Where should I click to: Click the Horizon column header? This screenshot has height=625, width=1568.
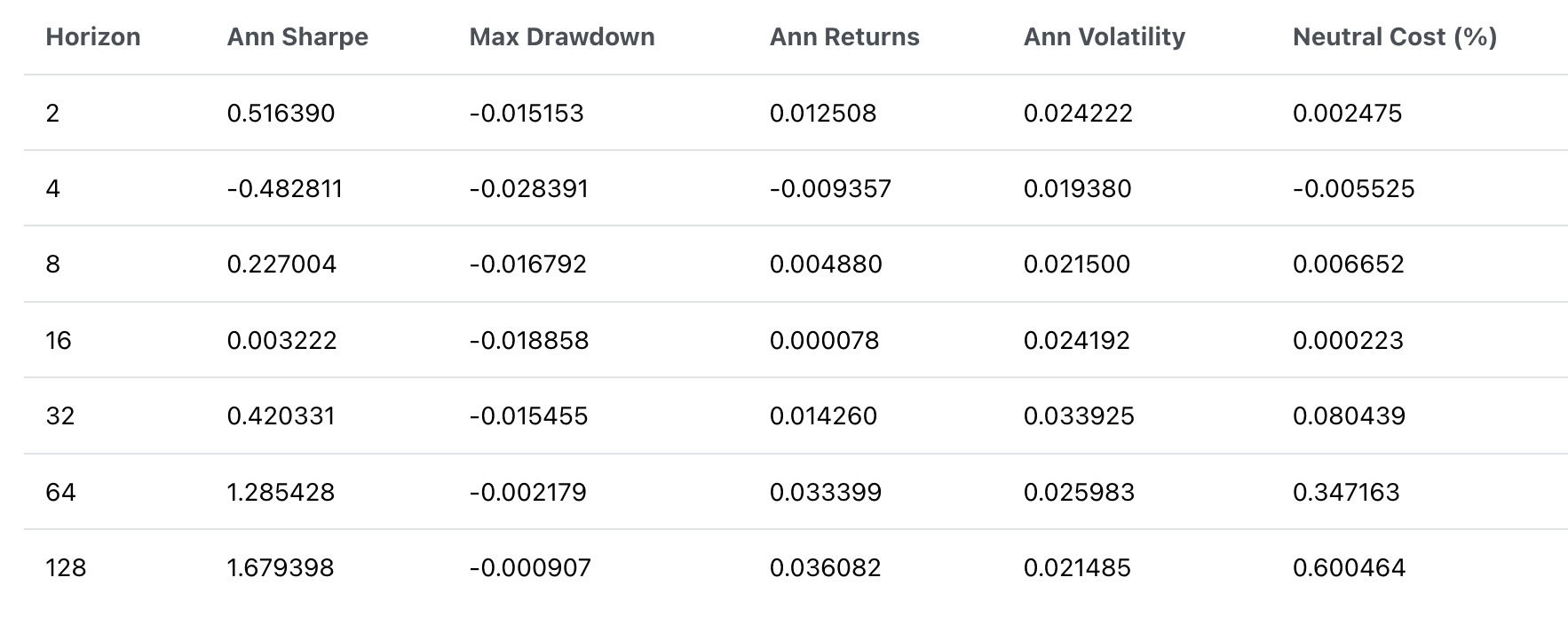point(93,37)
